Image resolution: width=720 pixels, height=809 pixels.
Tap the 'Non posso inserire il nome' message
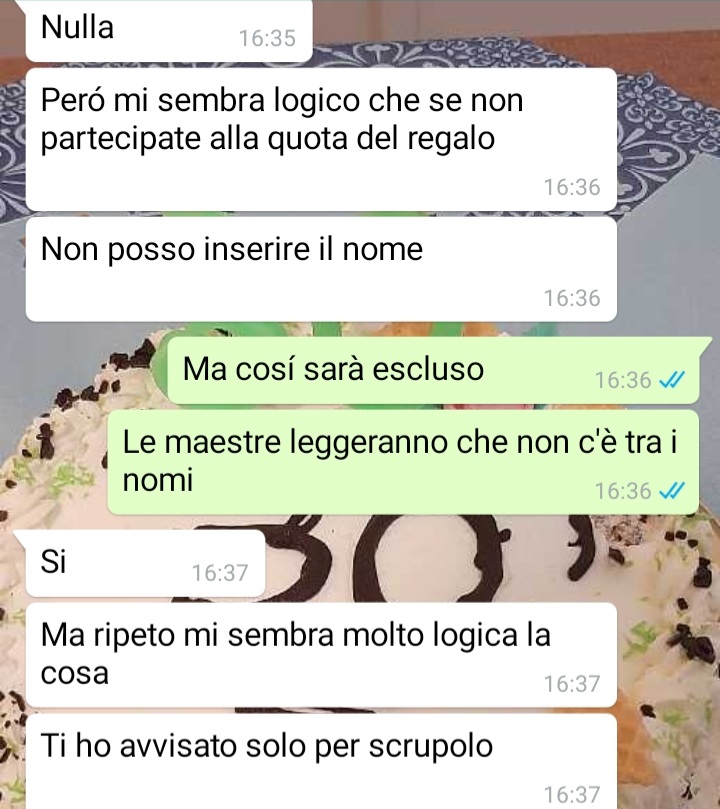(x=321, y=269)
